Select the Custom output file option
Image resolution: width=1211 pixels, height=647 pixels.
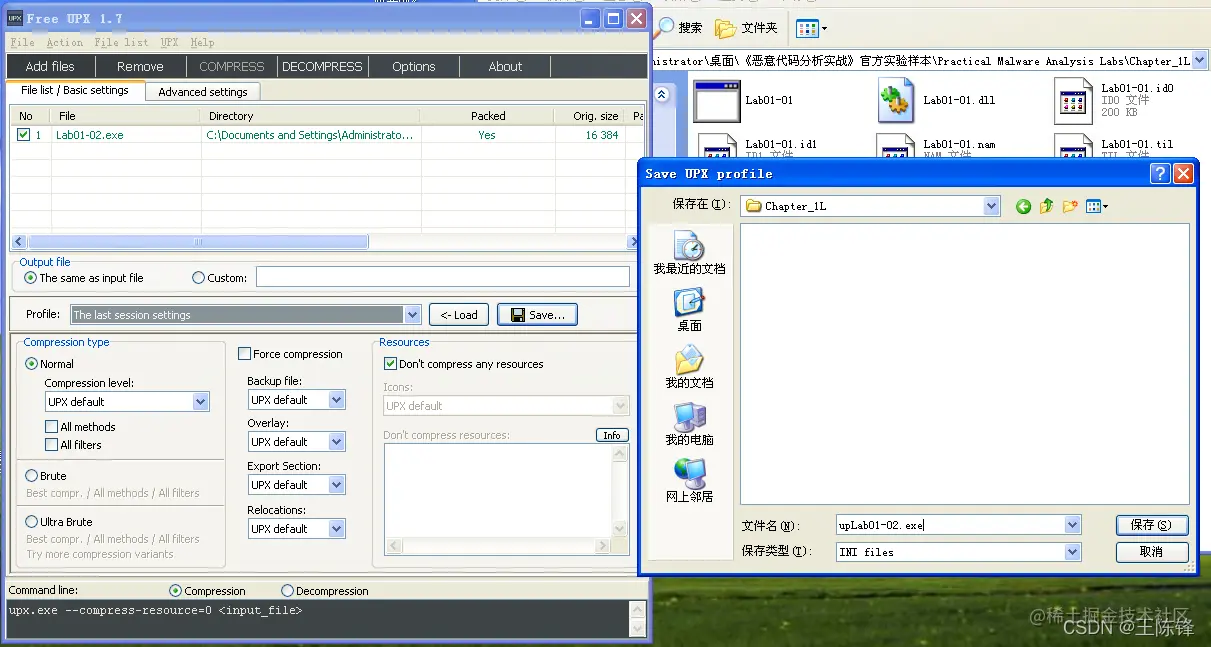coord(198,278)
